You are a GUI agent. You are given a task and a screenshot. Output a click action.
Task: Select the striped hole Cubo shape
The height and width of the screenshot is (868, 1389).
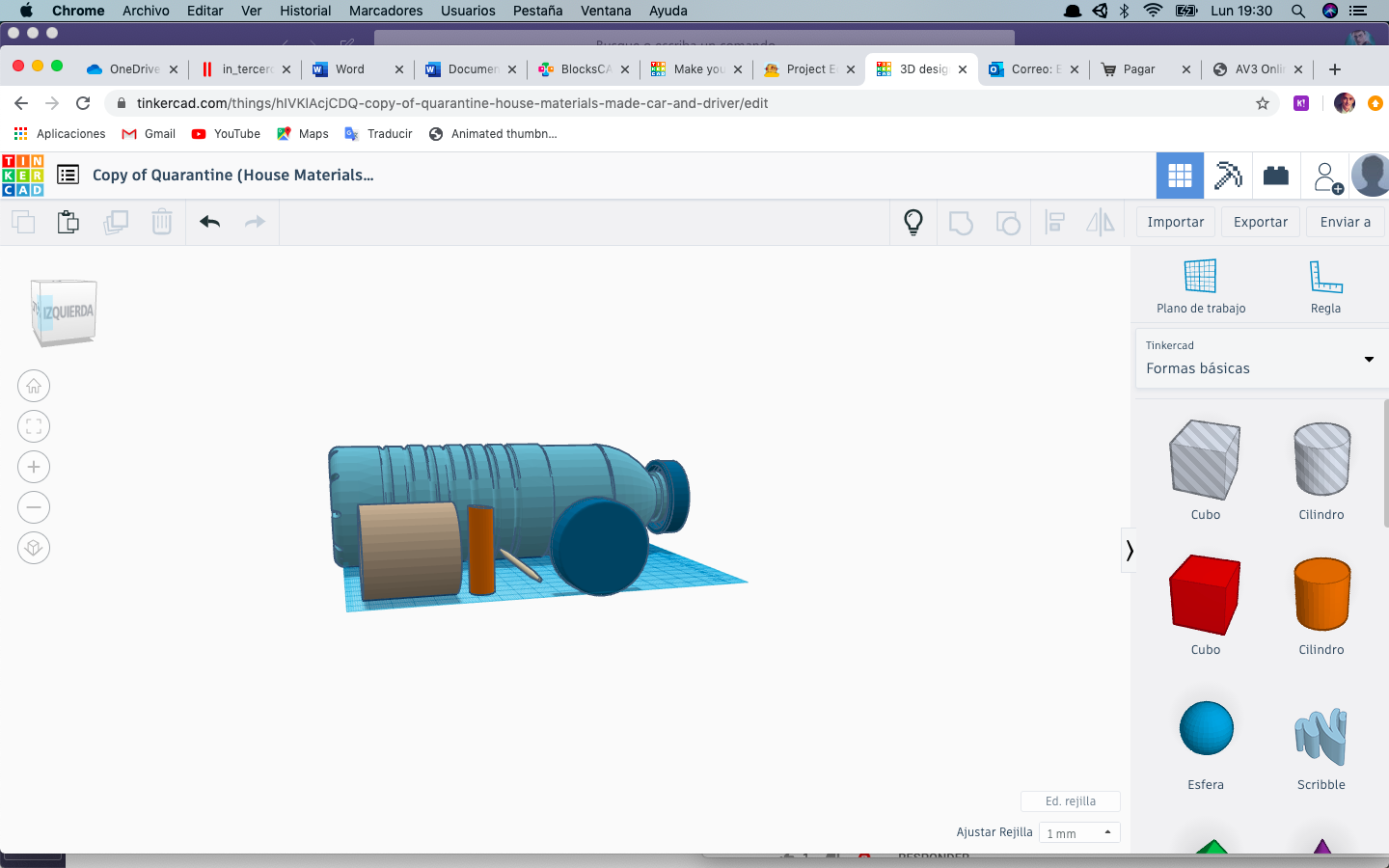(x=1205, y=460)
